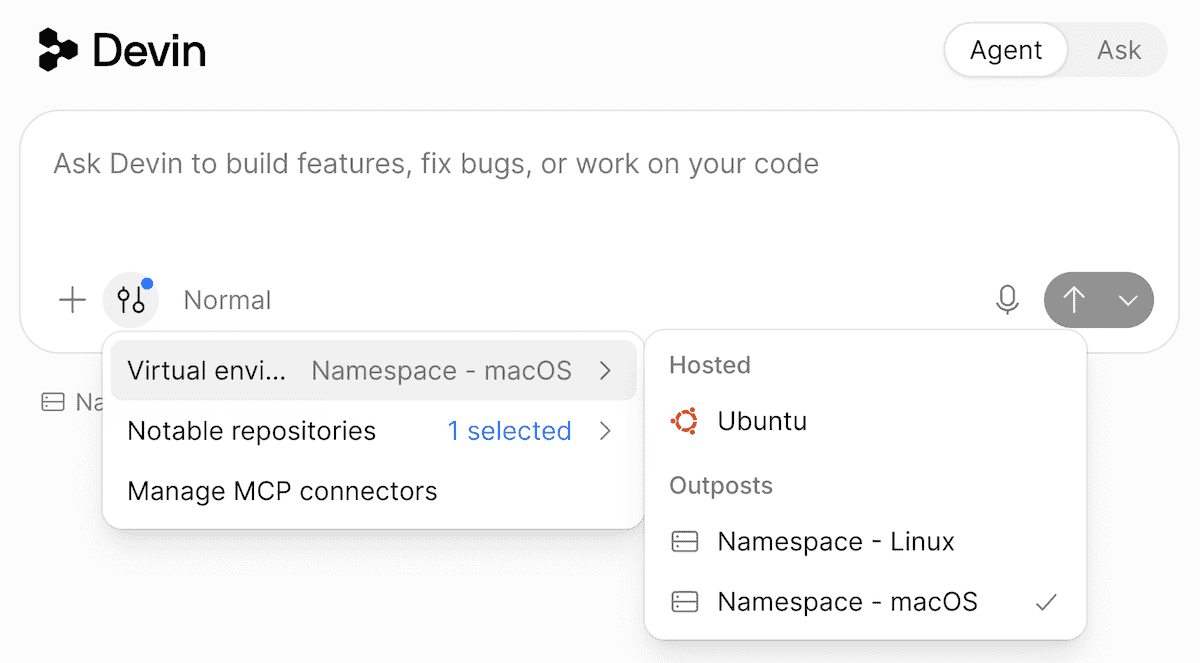Click the Devin wordmark text
The image size is (1200, 663).
click(149, 50)
